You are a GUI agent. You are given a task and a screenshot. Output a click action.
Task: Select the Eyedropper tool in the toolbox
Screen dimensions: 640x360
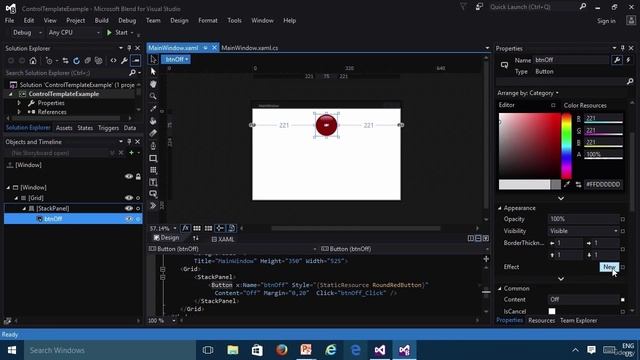point(153,109)
